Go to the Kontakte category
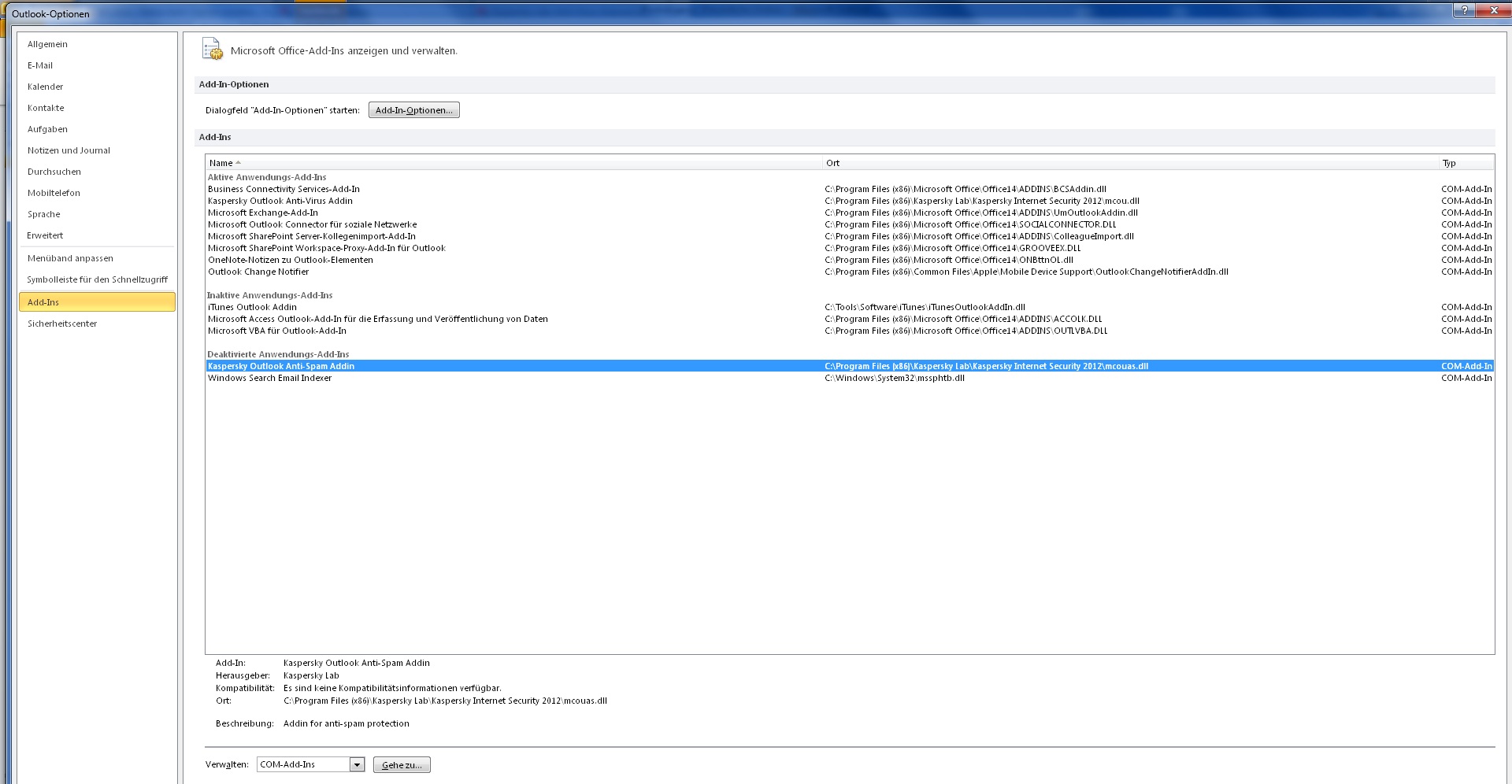1512x784 pixels. click(98, 108)
